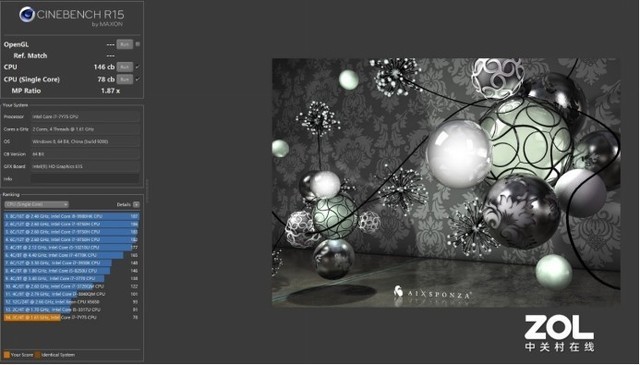Toggle the CPU test checkmark
The image size is (640, 365).
coord(138,67)
